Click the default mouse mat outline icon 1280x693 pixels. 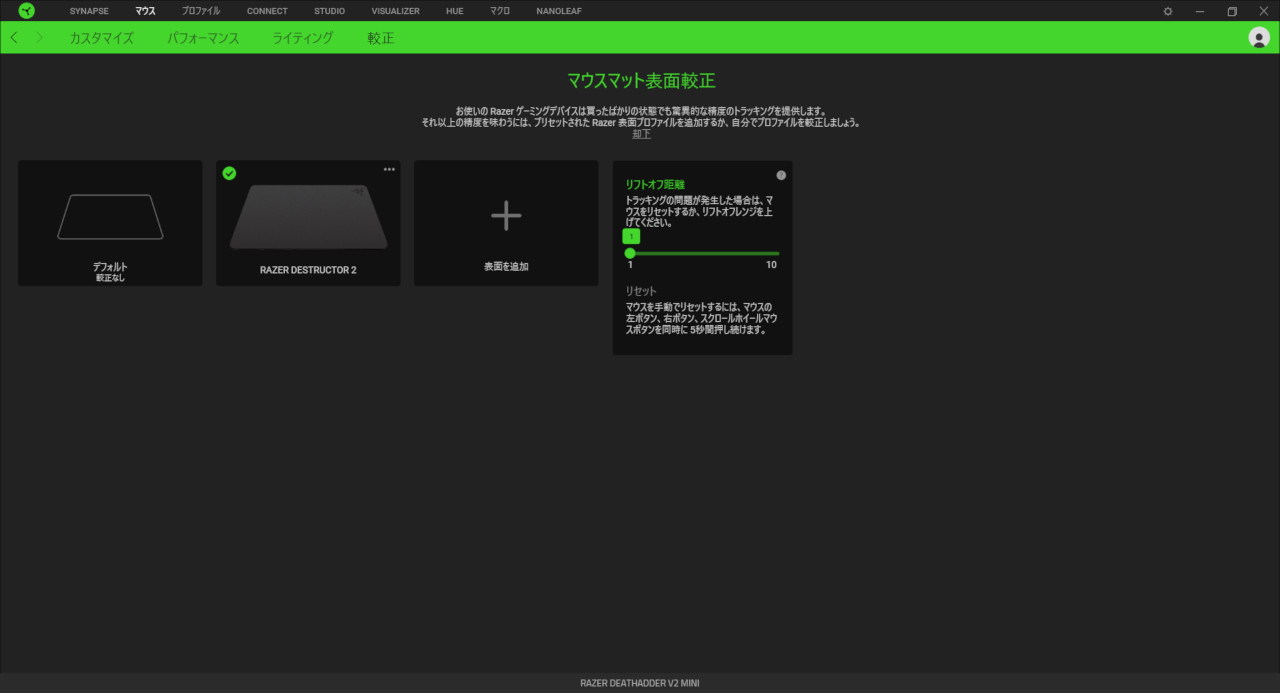[110, 217]
